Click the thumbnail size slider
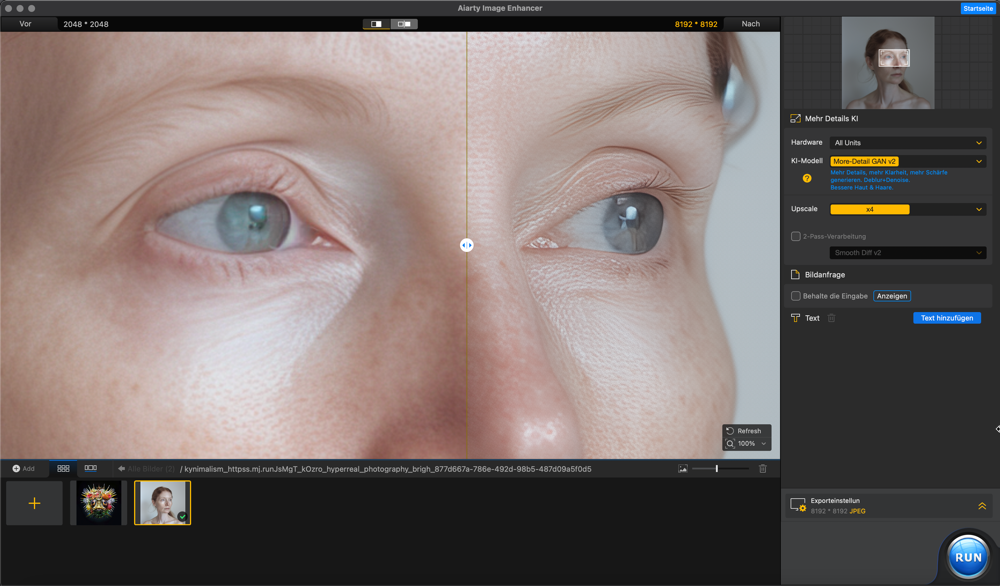 tap(718, 468)
